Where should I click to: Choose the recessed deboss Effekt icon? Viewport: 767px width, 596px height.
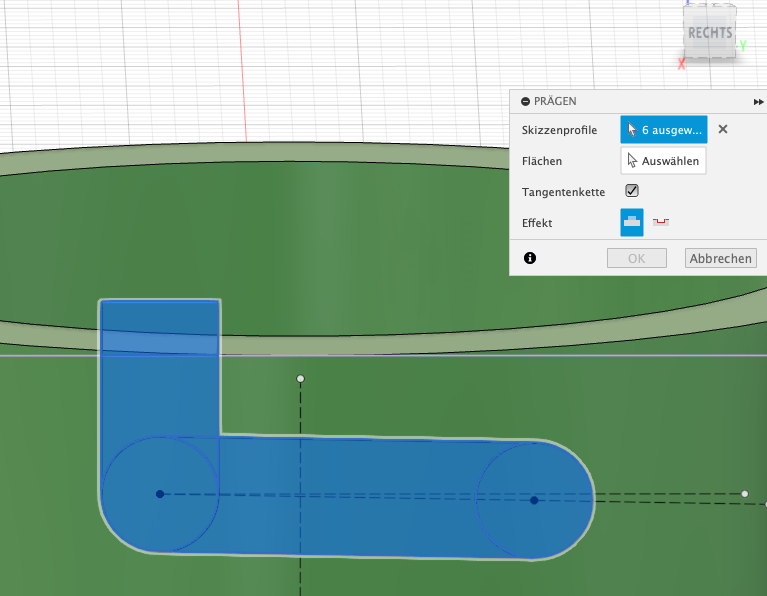point(660,222)
